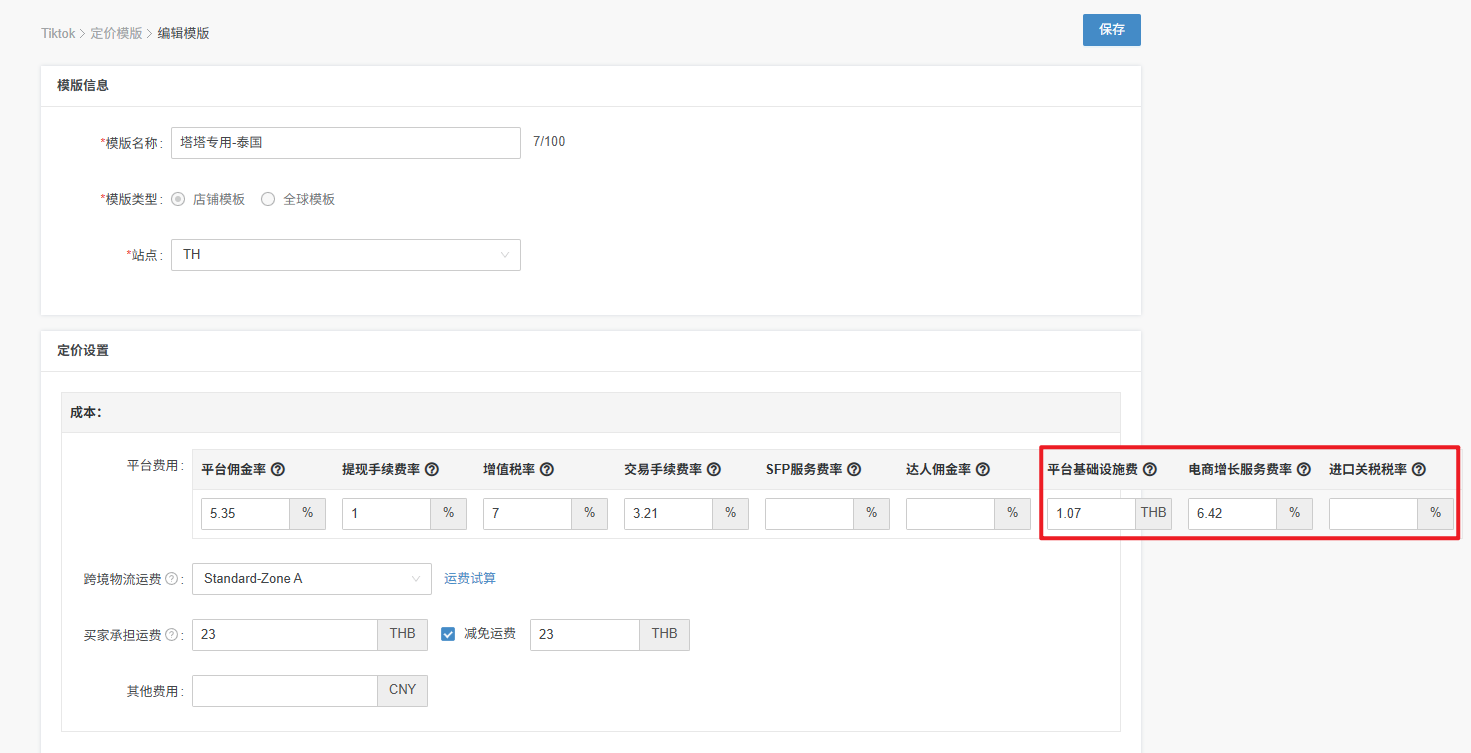Image resolution: width=1471 pixels, height=753 pixels.
Task: Show help for 达人佣金率
Action: tap(983, 469)
